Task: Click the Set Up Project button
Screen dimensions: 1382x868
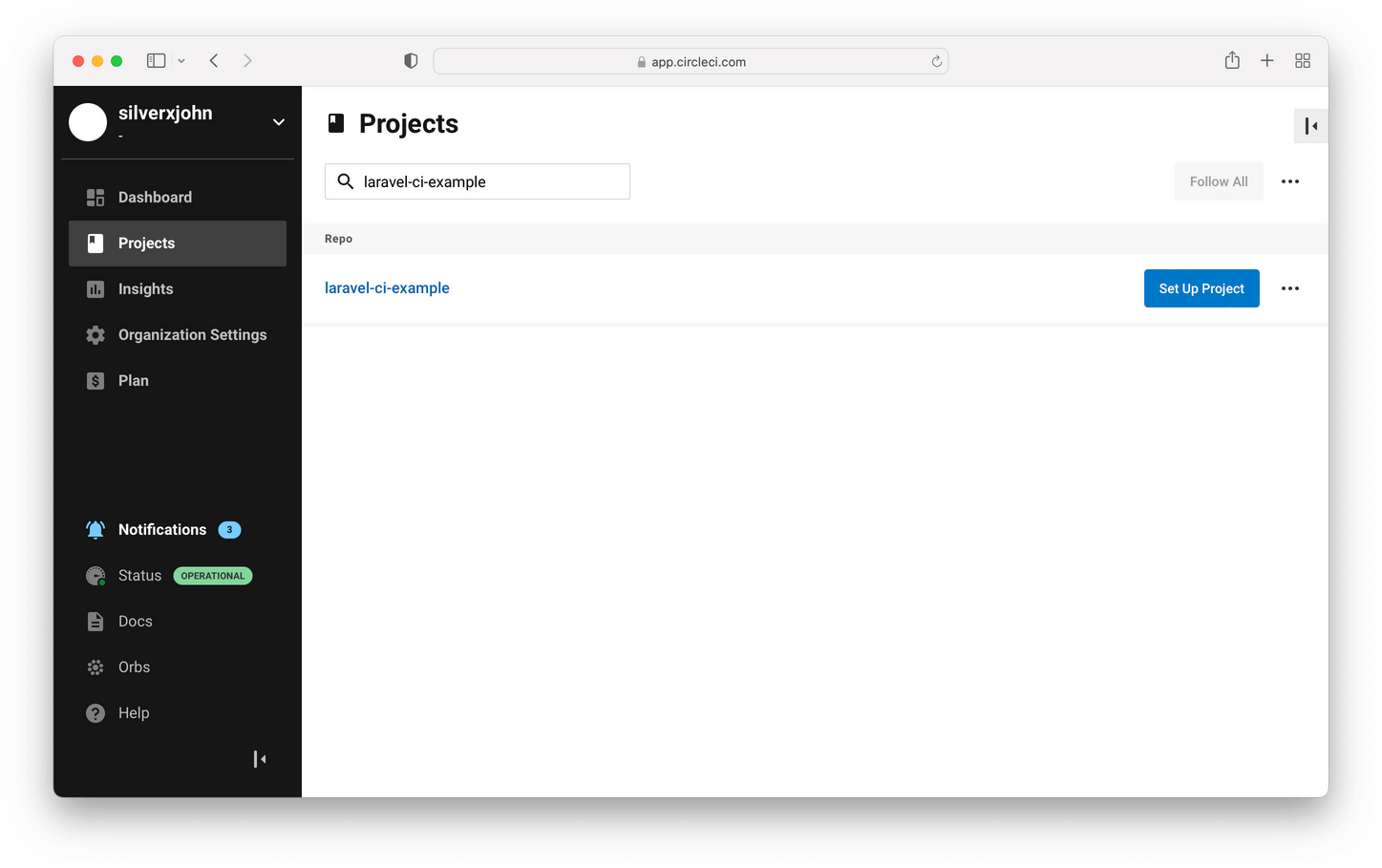Action: [1201, 288]
